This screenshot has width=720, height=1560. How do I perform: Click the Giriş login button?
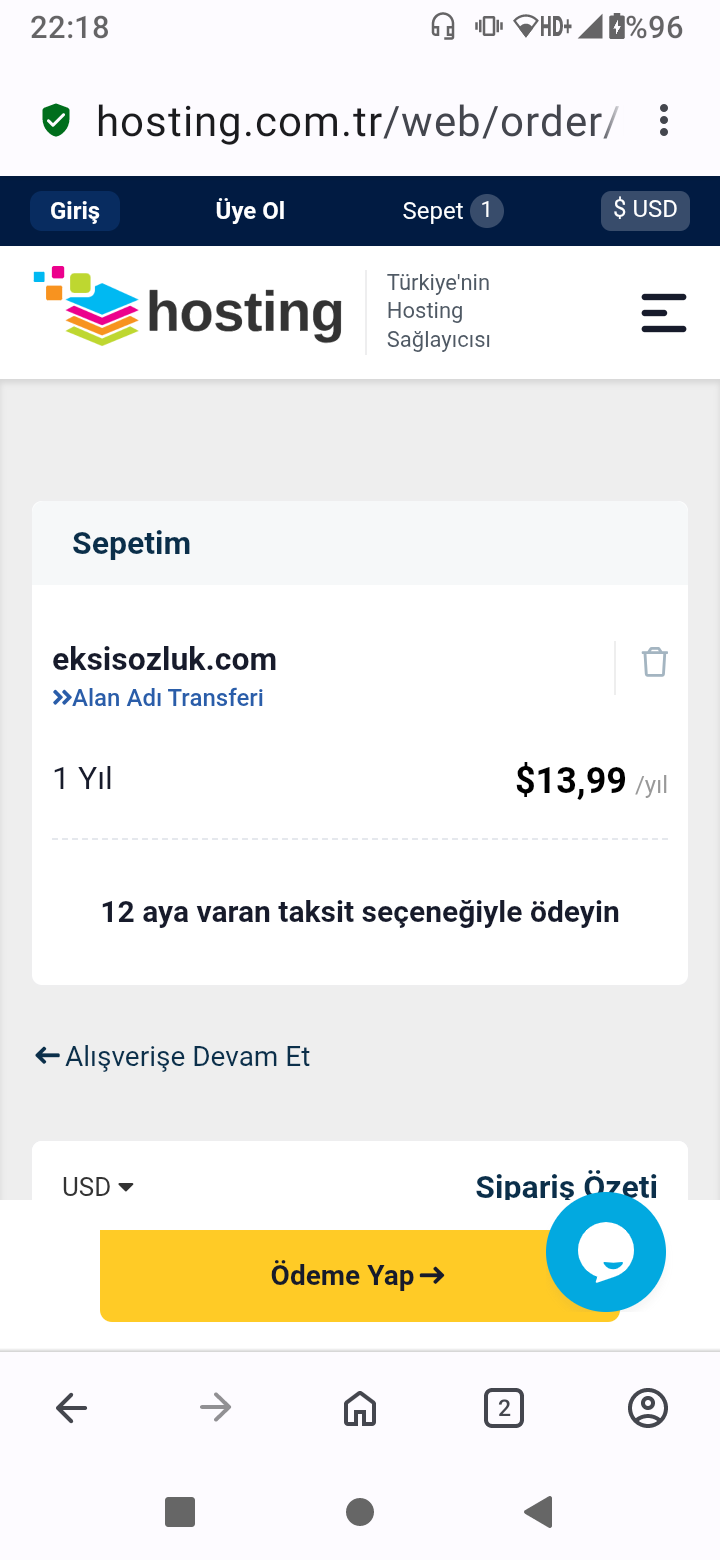tap(75, 211)
